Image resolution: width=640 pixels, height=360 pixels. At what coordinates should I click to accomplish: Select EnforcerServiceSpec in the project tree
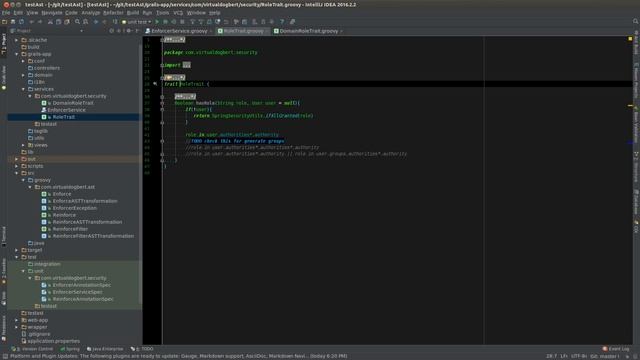pos(78,292)
